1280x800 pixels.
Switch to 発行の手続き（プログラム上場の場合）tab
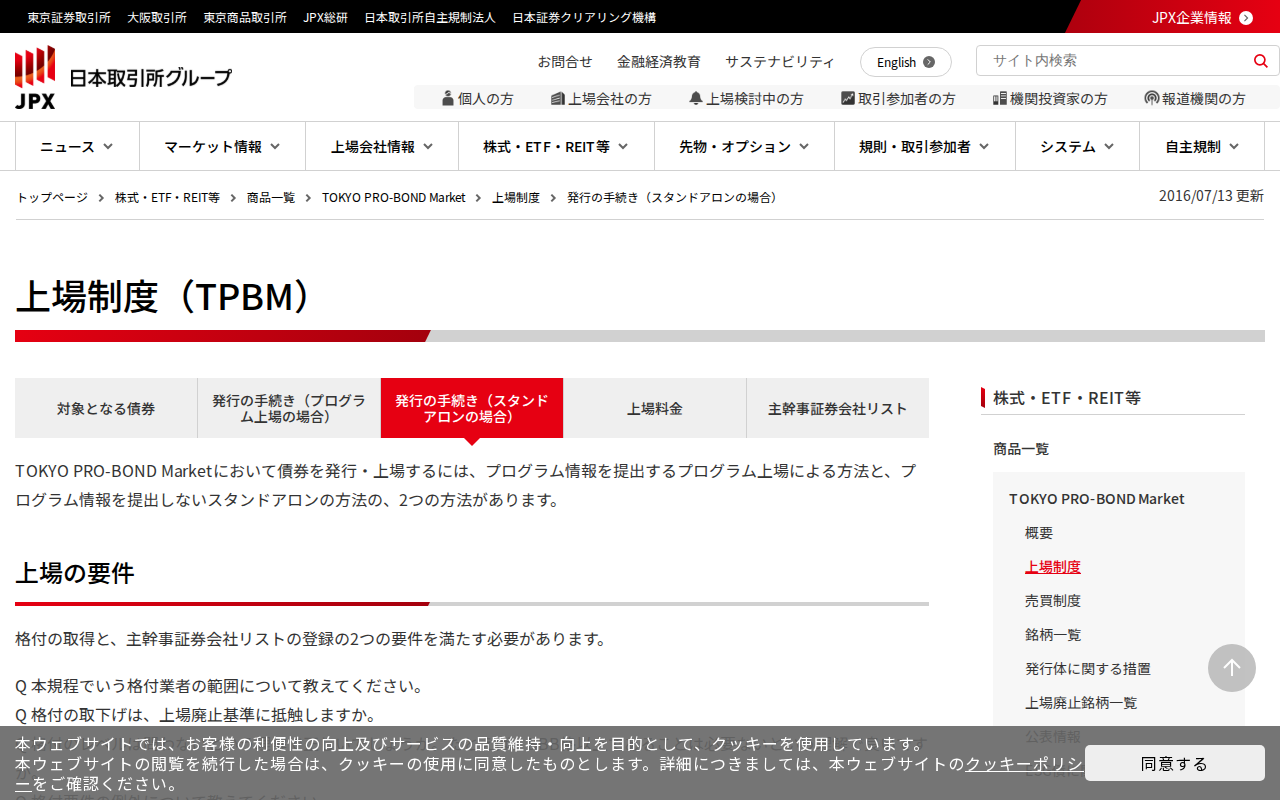[x=289, y=408]
